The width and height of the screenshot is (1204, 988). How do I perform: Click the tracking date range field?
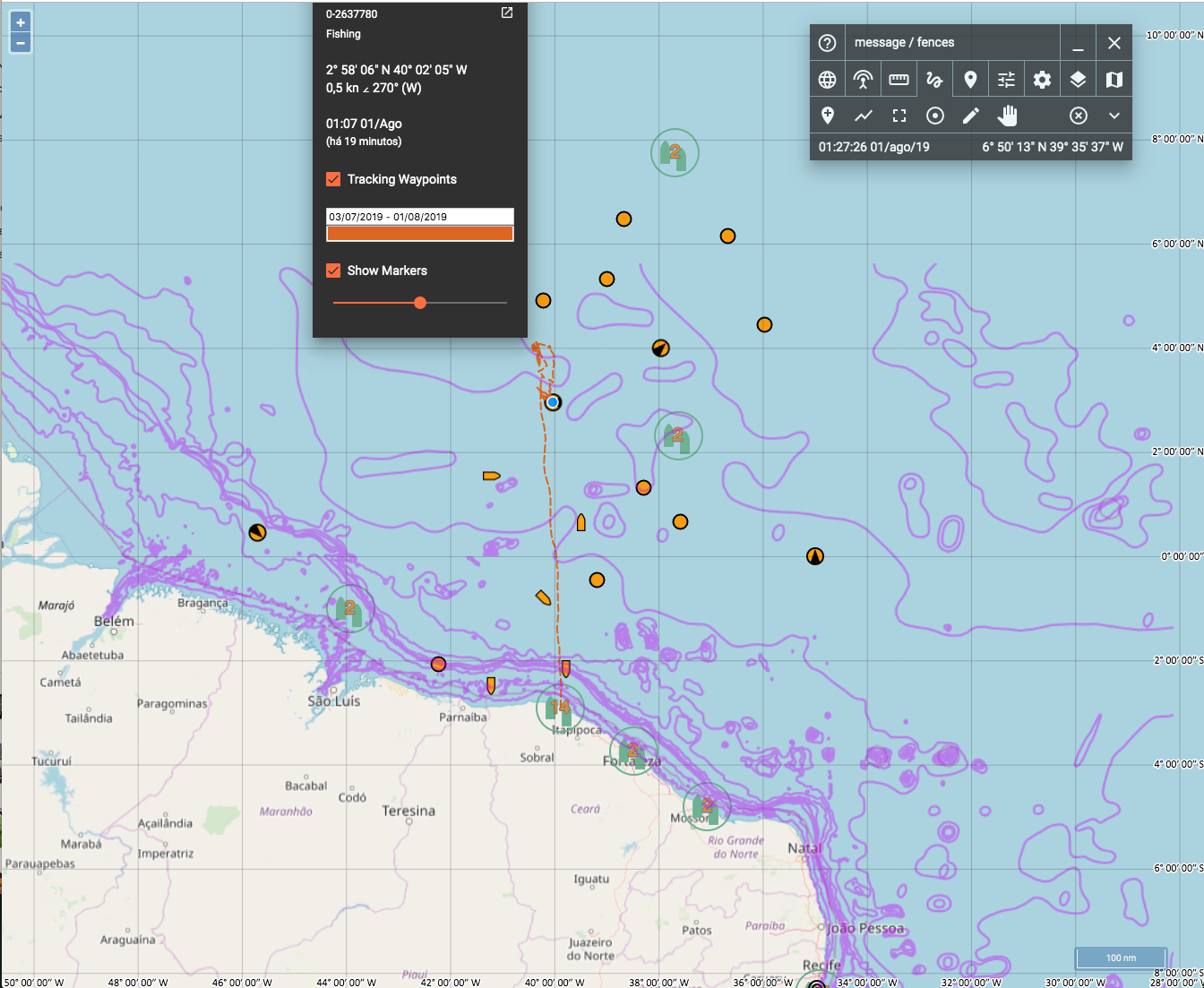pyautogui.click(x=420, y=217)
